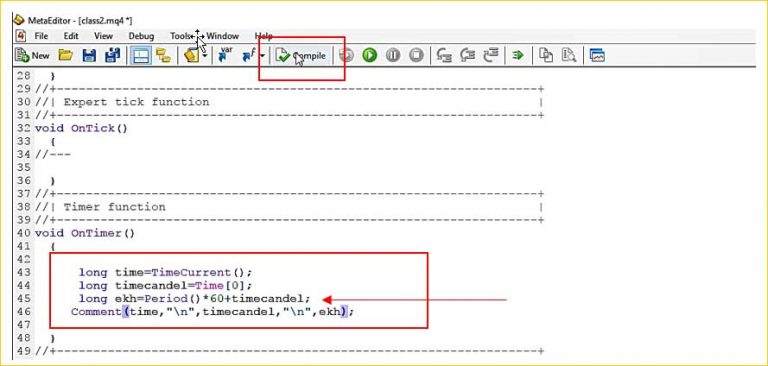Click the opening brace on line 33
The width and height of the screenshot is (768, 366).
coord(53,142)
